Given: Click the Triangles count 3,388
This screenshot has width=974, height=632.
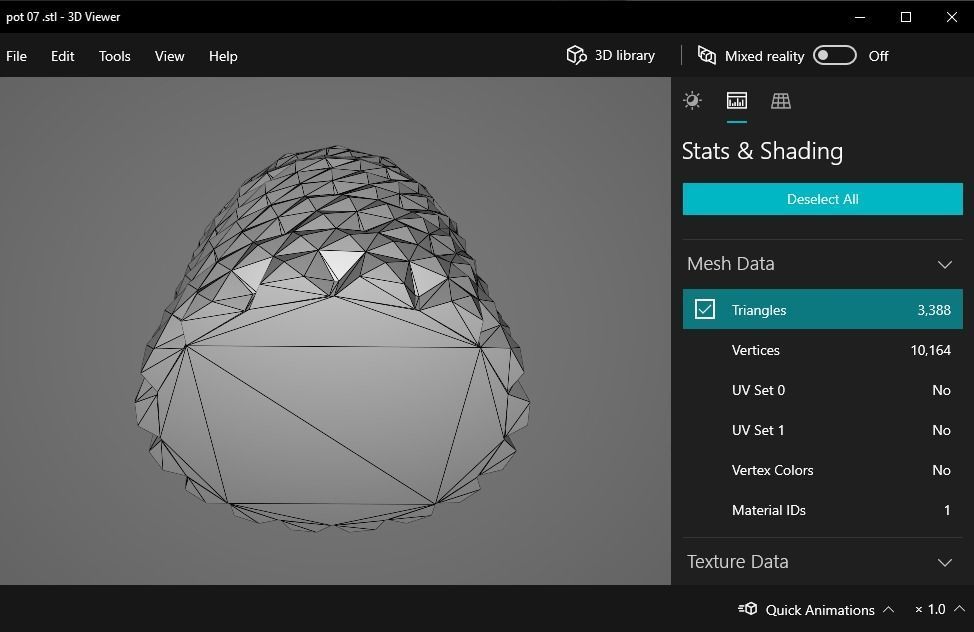Looking at the screenshot, I should [x=934, y=310].
